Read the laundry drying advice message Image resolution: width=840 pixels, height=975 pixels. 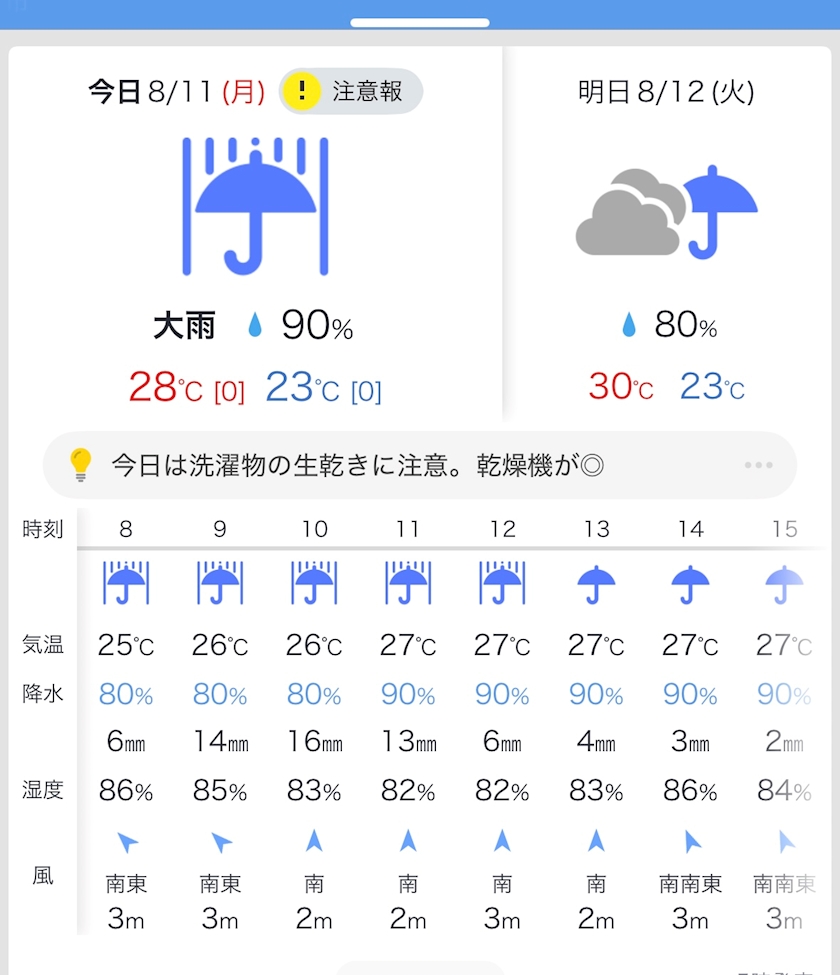tap(357, 466)
